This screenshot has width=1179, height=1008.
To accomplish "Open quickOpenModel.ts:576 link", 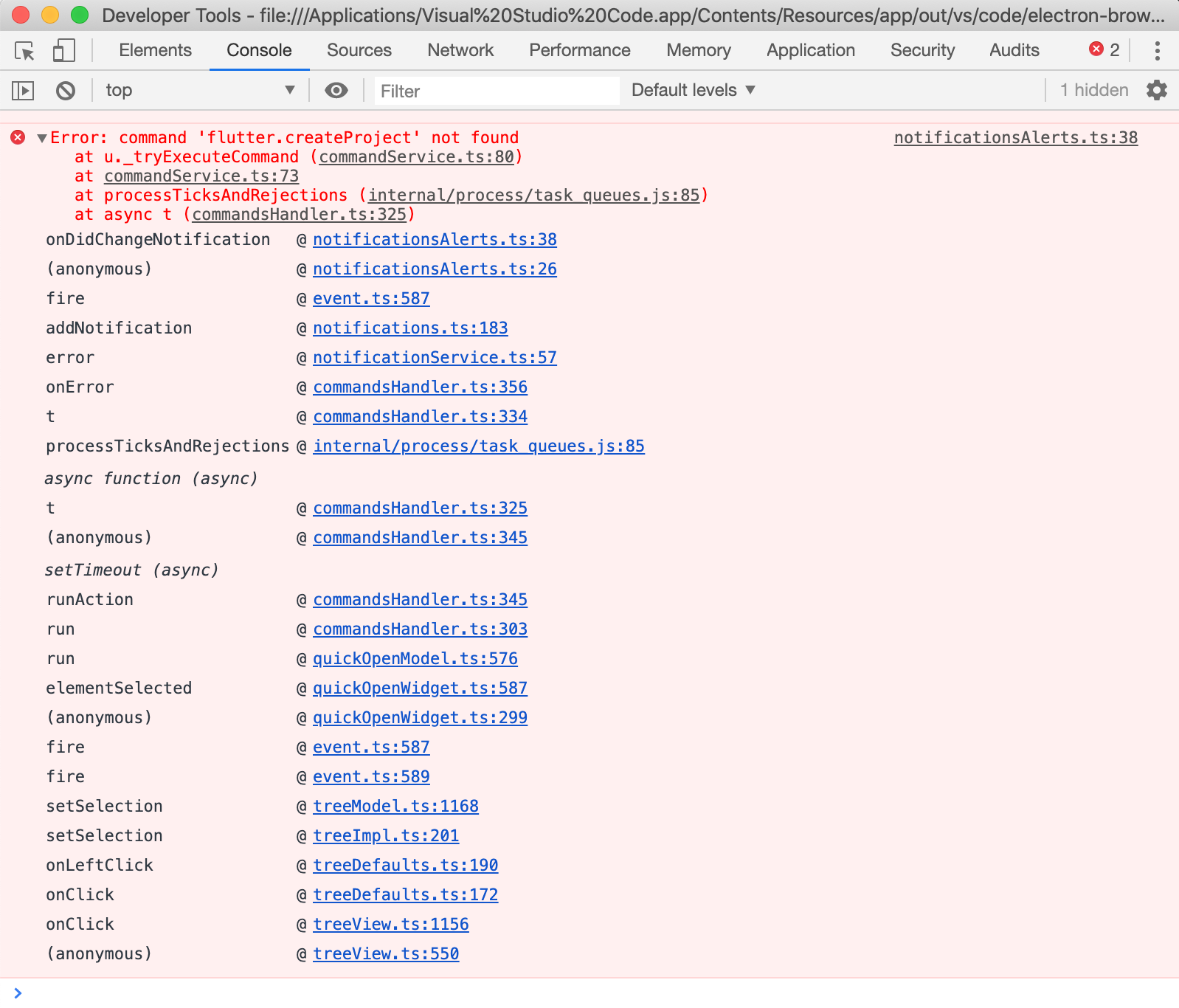I will pyautogui.click(x=415, y=658).
